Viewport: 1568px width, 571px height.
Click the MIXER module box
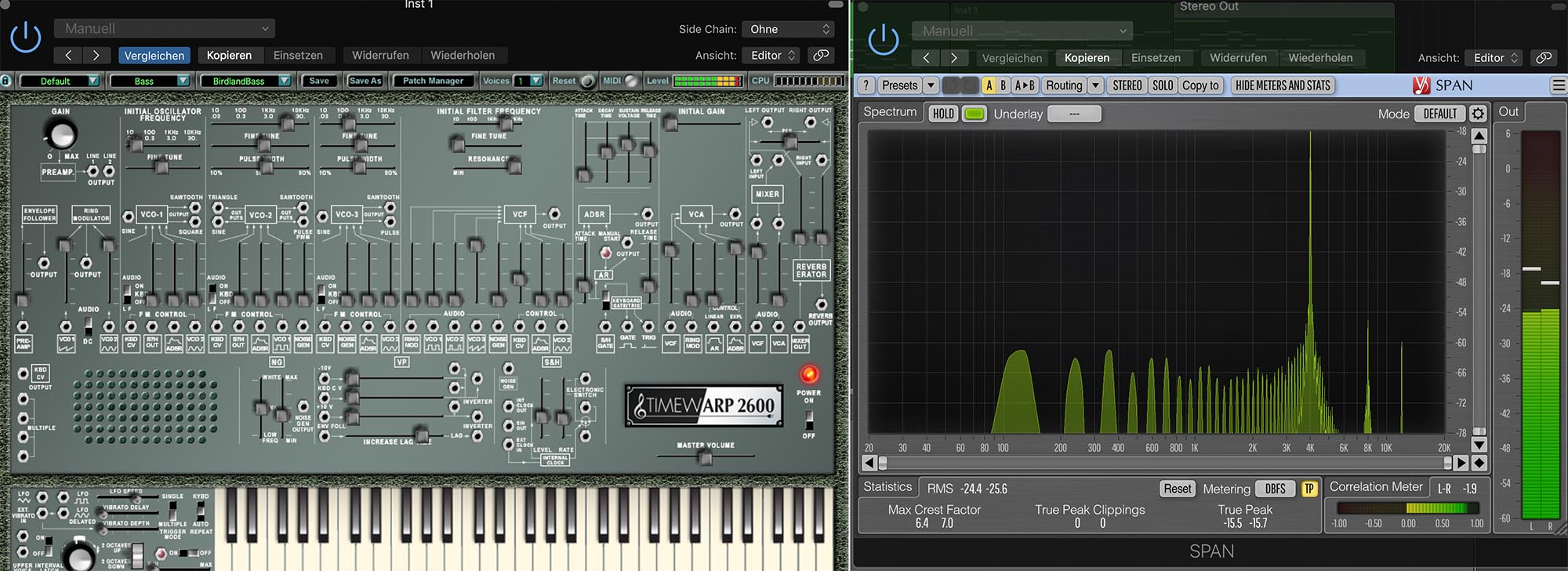[767, 194]
